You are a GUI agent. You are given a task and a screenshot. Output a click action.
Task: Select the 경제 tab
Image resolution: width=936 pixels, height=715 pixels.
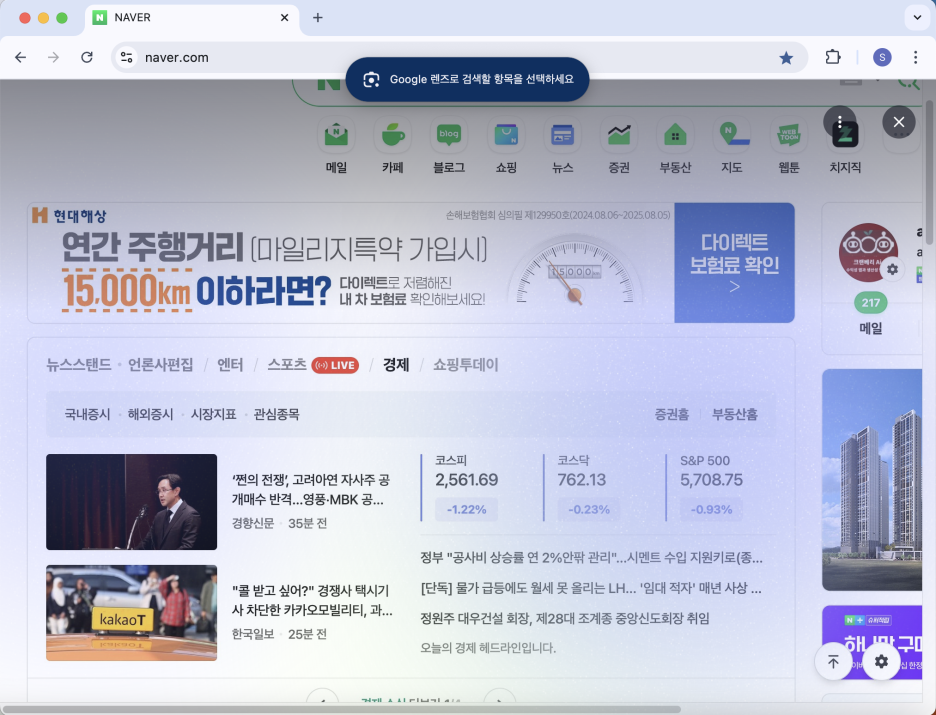pos(396,365)
